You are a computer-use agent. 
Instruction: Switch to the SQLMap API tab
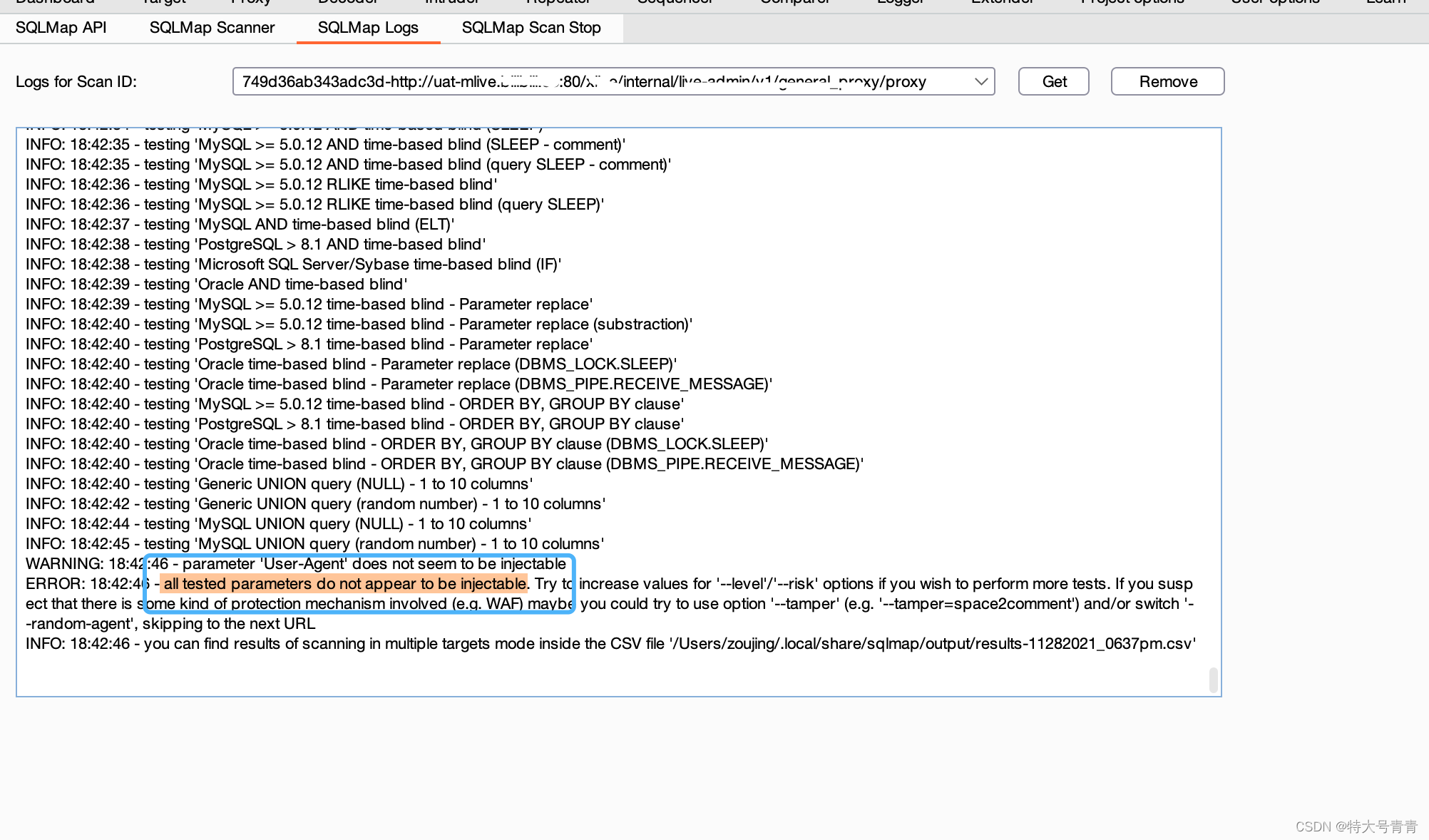pyautogui.click(x=61, y=28)
